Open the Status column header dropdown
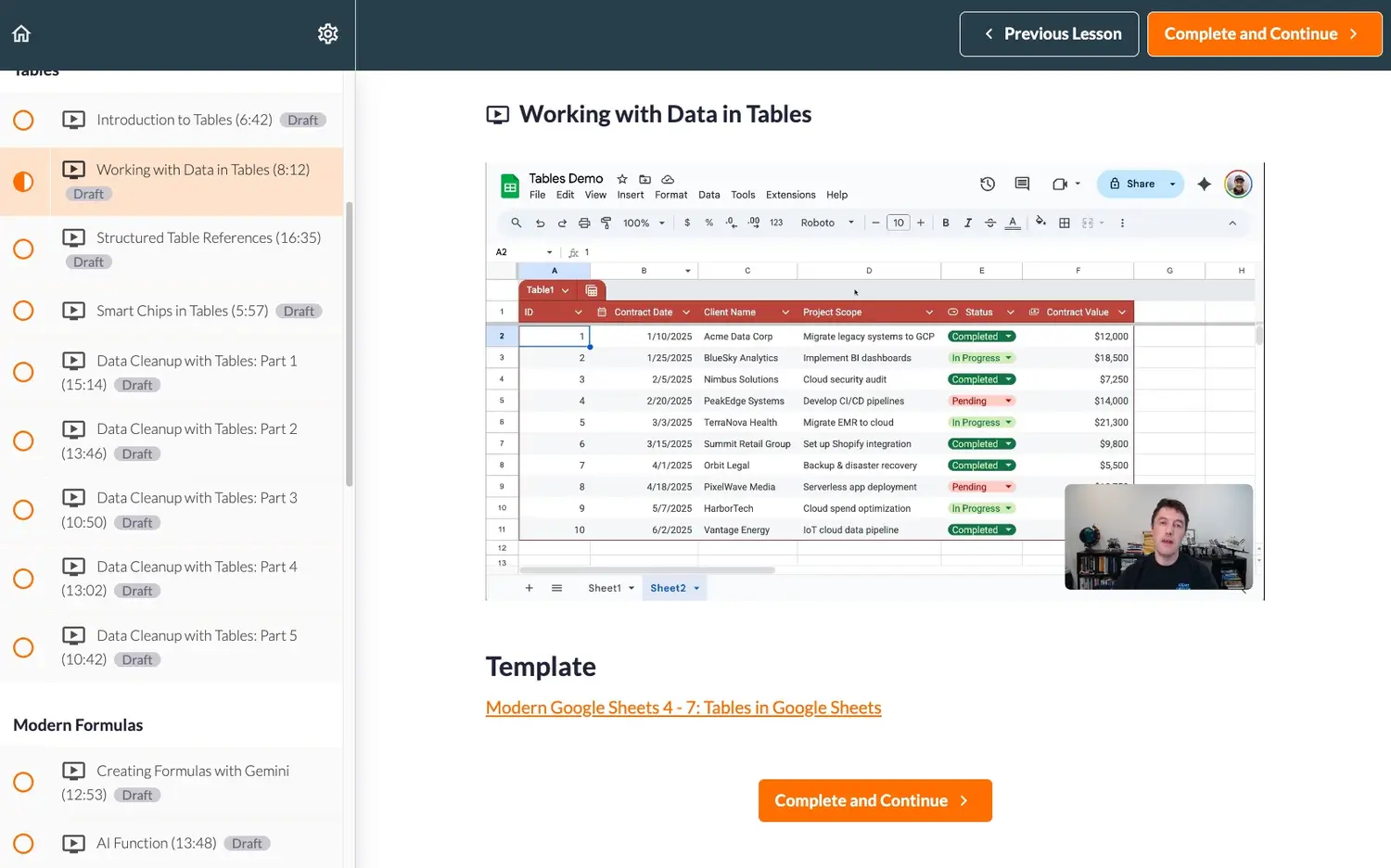Screen dimensions: 1391x868 click(1010, 313)
